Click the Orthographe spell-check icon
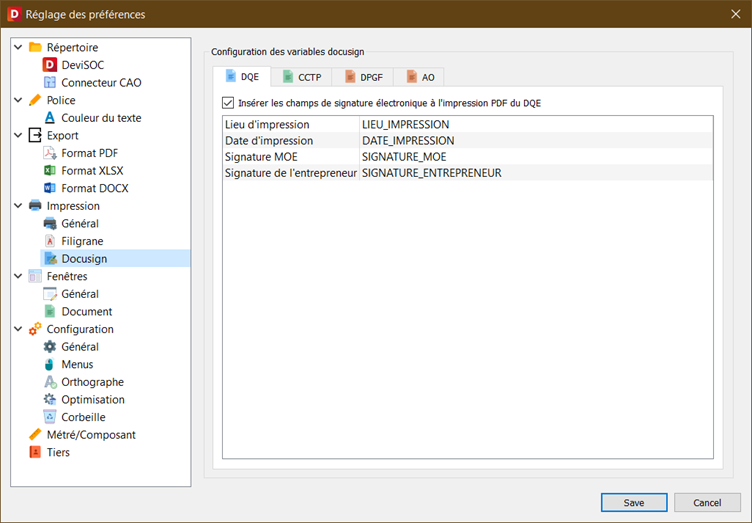The width and height of the screenshot is (752, 523). click(50, 382)
